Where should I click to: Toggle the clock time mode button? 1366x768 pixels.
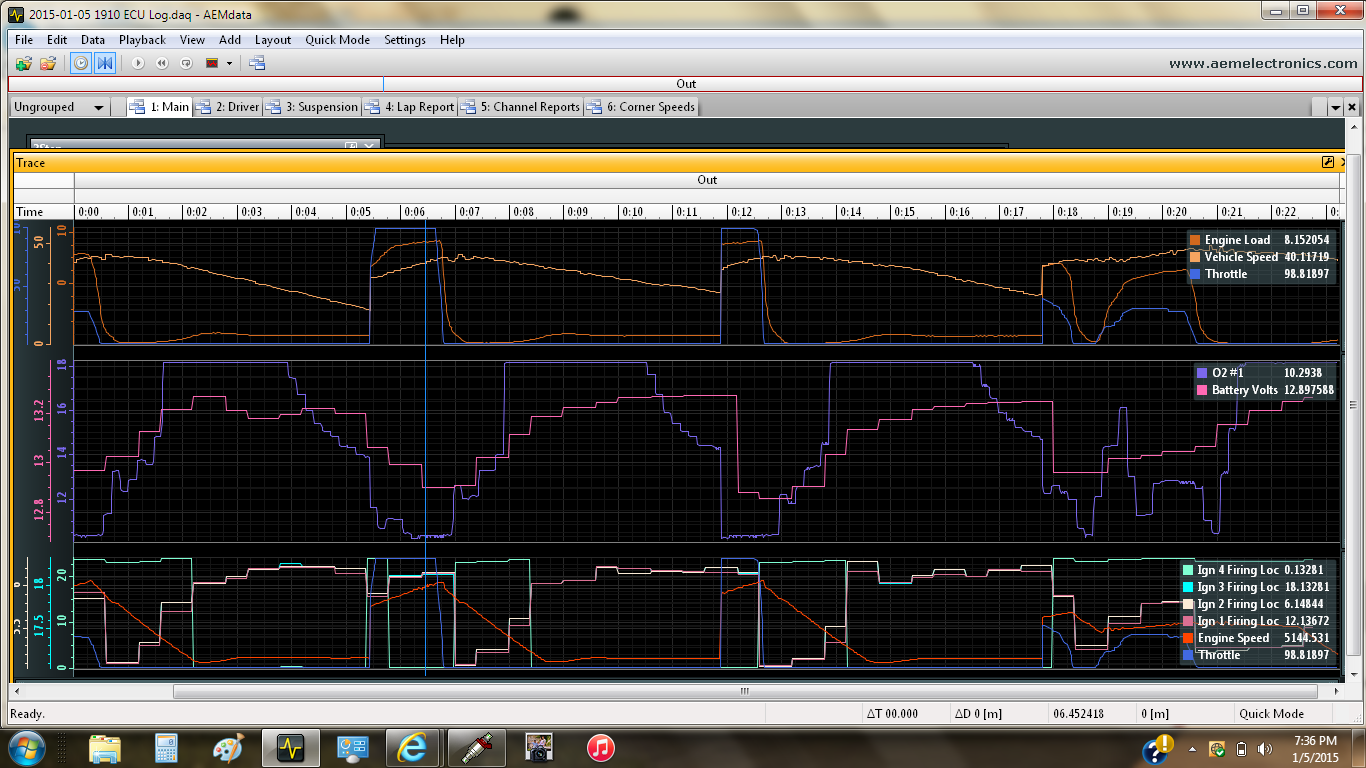[81, 63]
